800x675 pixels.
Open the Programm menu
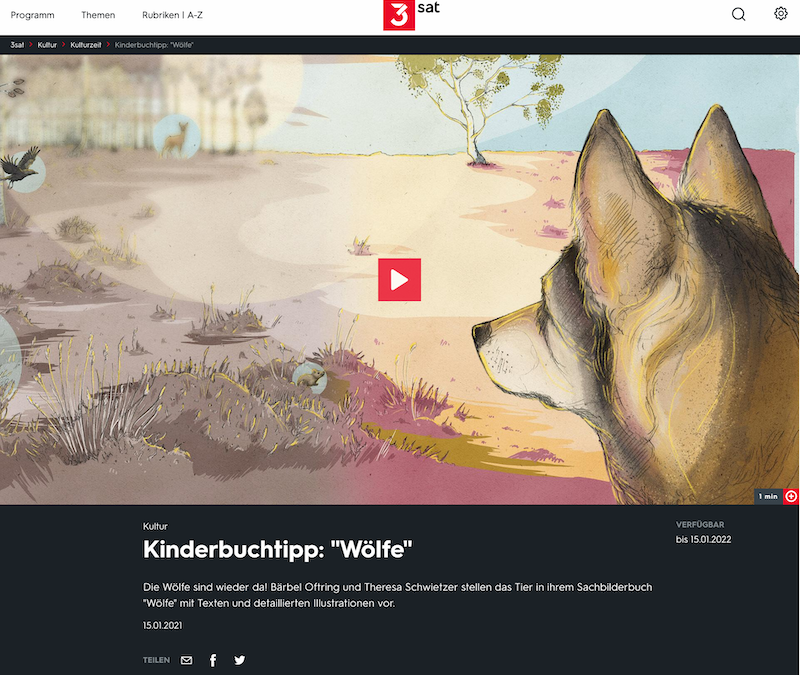(32, 15)
